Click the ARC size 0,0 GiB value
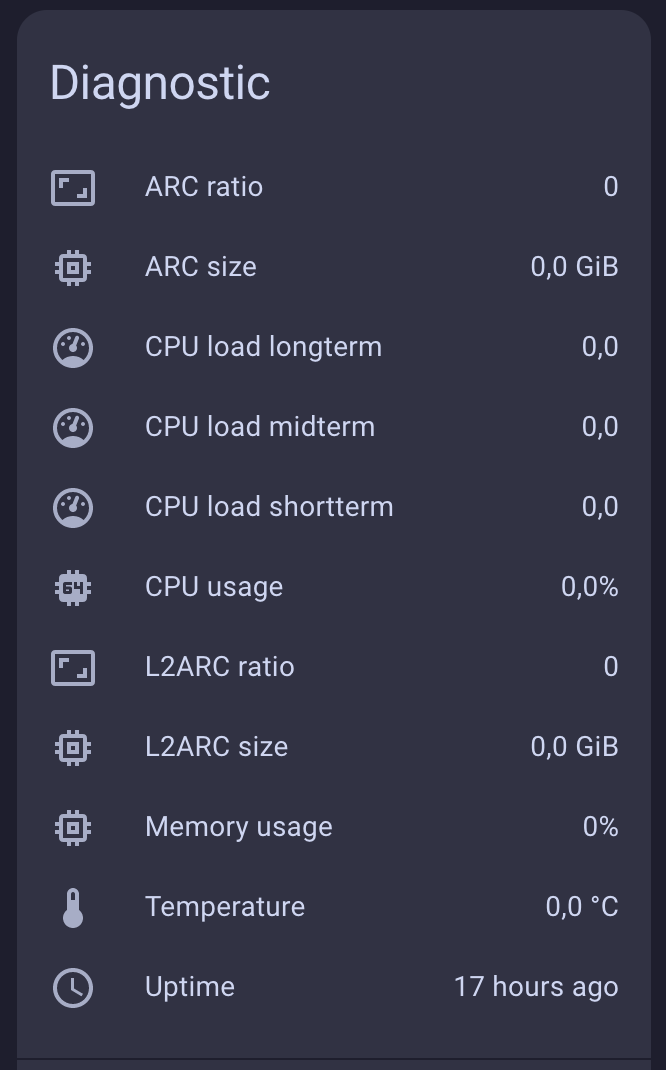 [x=574, y=267]
